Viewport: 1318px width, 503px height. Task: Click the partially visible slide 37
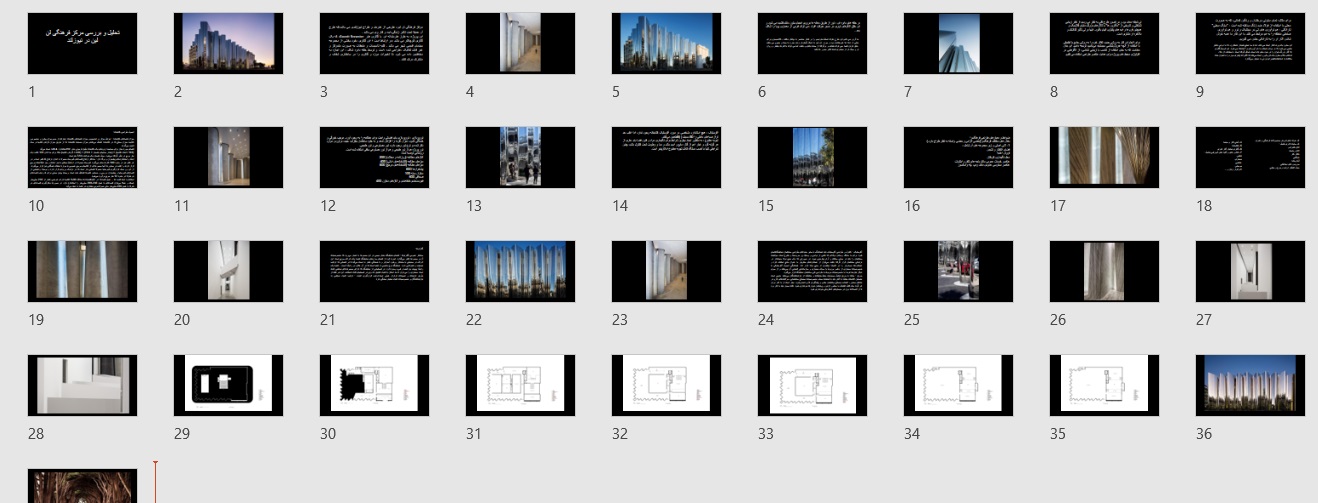pyautogui.click(x=82, y=486)
